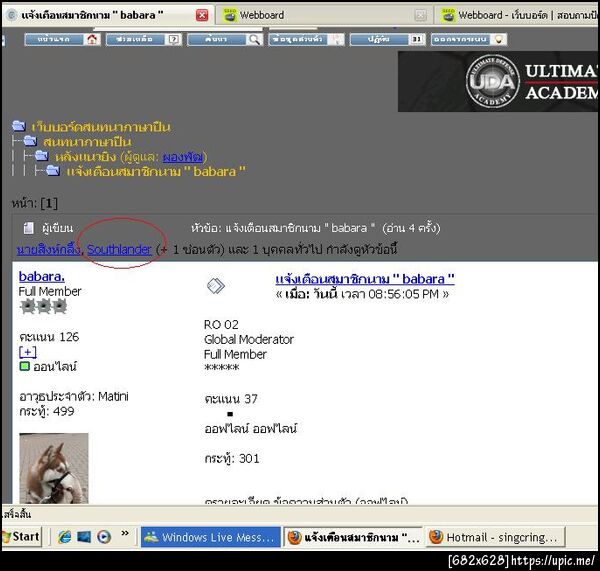Open the "babara" topic in breadcrumb tree
The width and height of the screenshot is (600, 571).
[156, 171]
